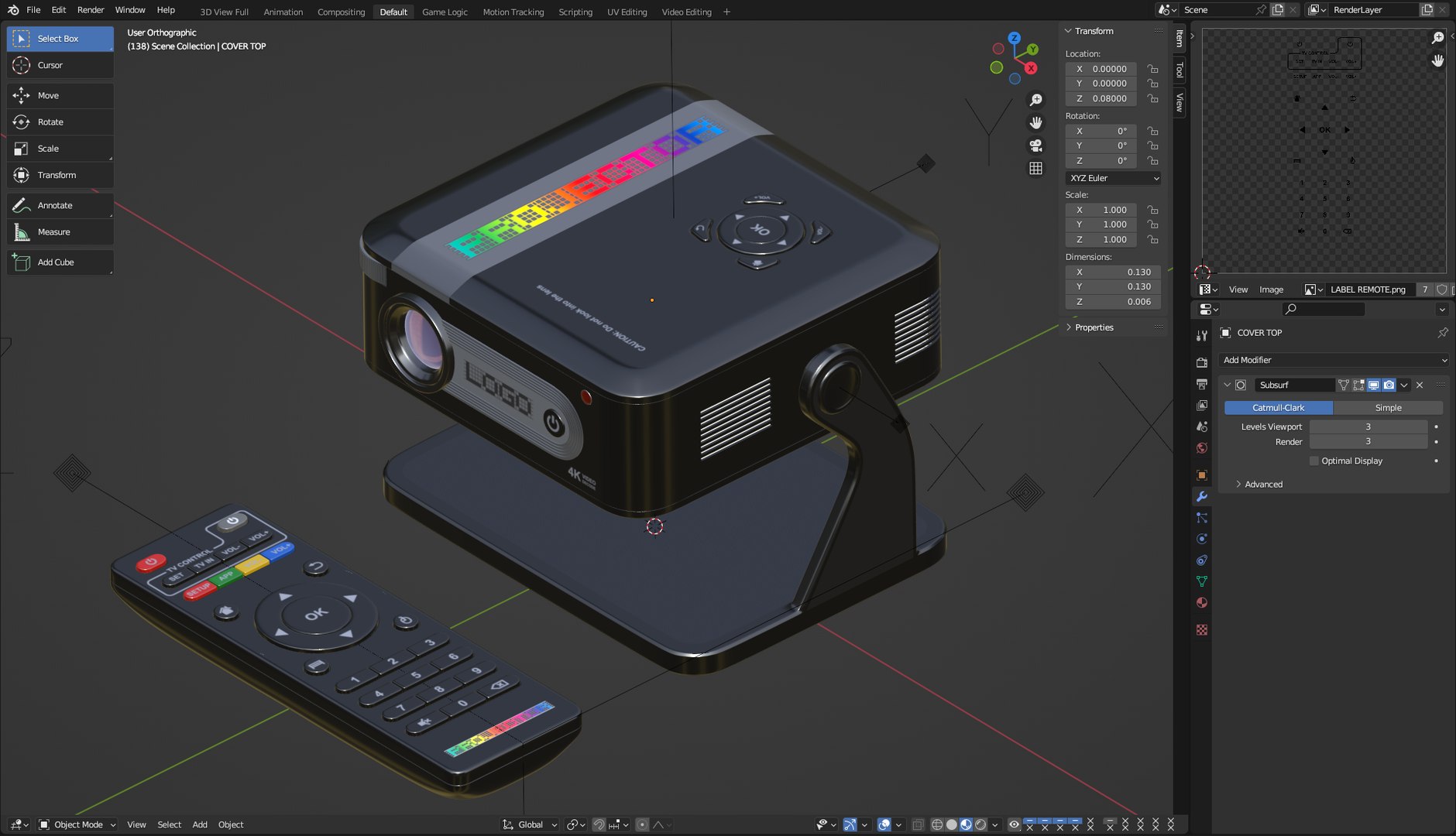
Task: Choose Simple subdivision type
Action: tap(1388, 408)
